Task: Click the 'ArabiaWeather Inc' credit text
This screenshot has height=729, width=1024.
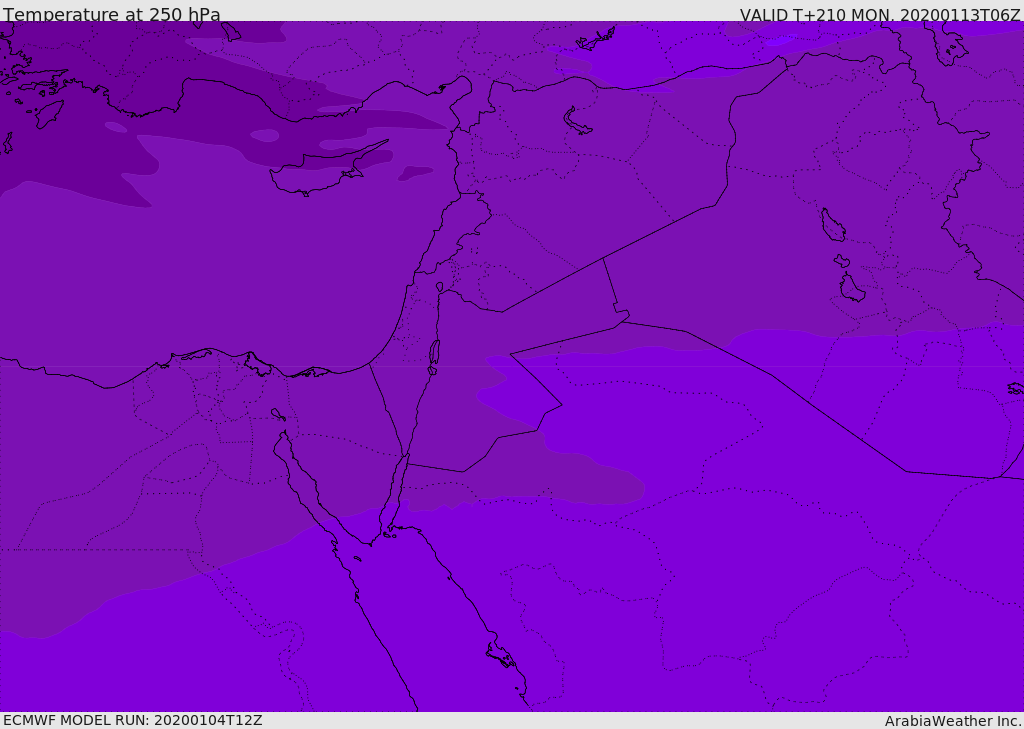Action: point(952,721)
